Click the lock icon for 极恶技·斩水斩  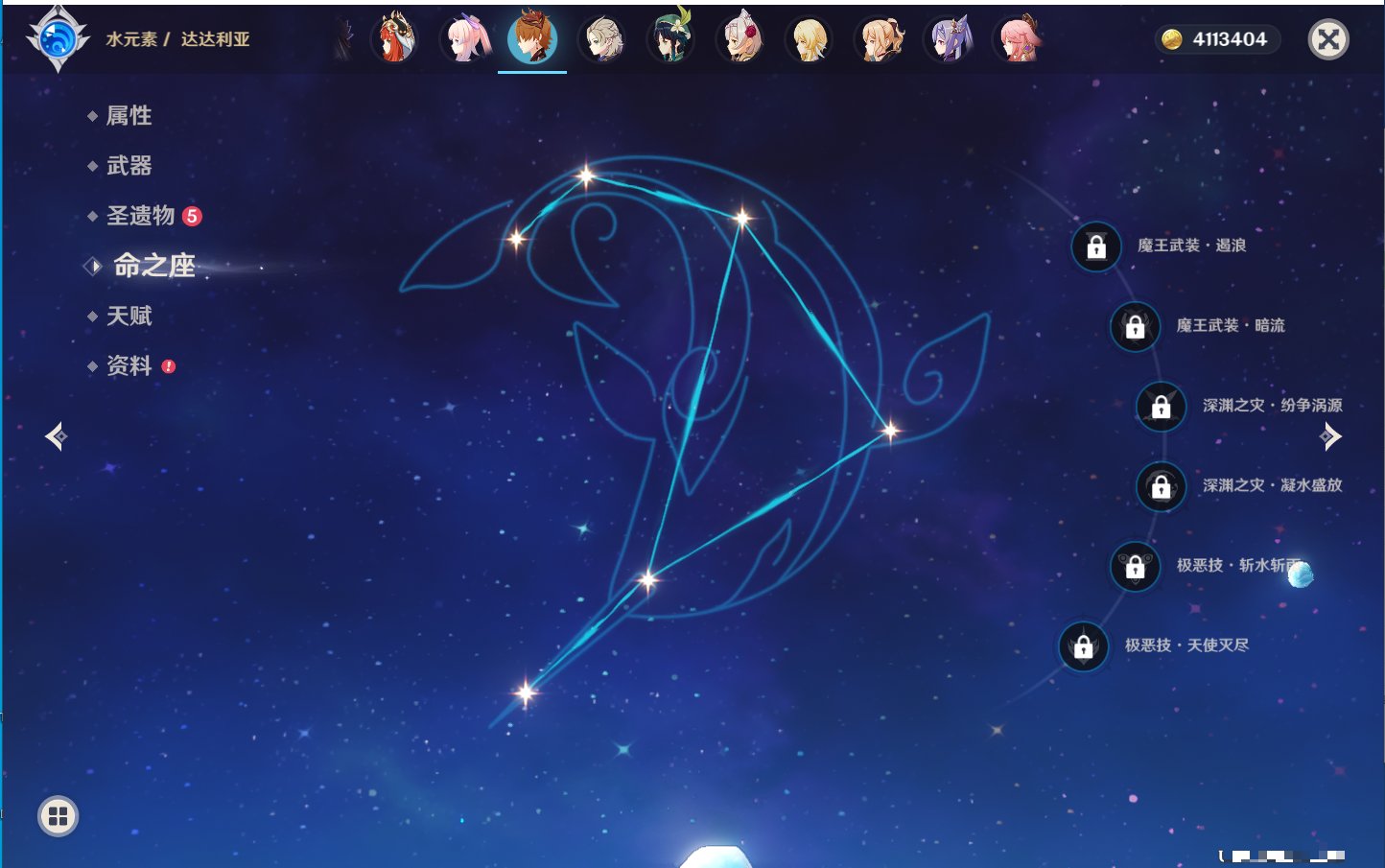1135,567
